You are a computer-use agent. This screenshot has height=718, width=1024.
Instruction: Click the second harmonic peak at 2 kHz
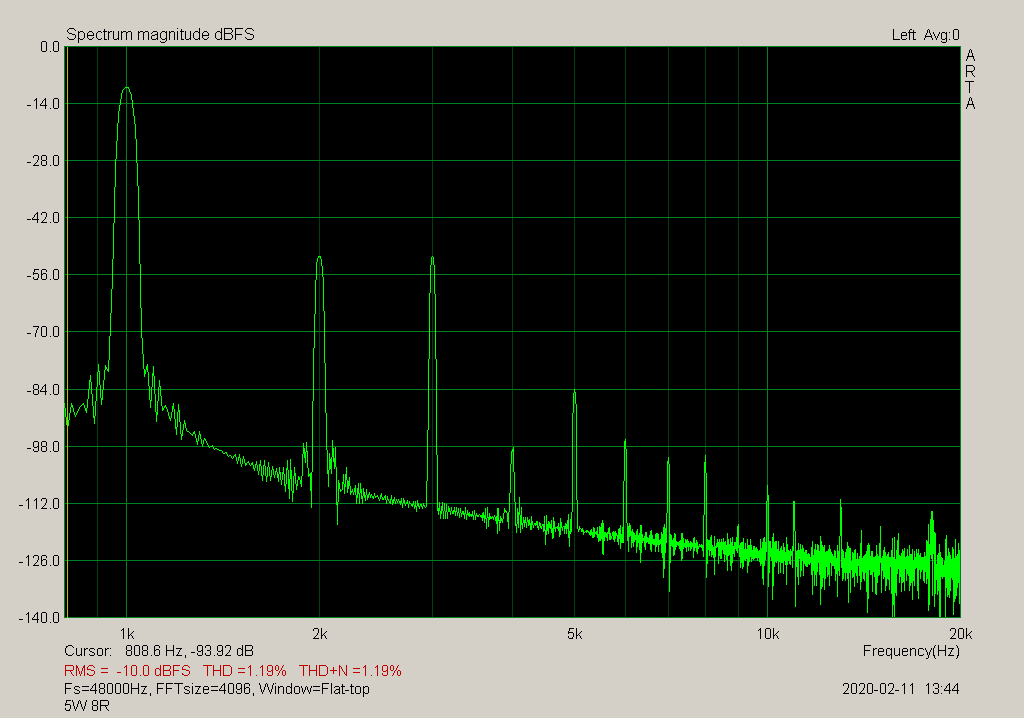pyautogui.click(x=319, y=257)
